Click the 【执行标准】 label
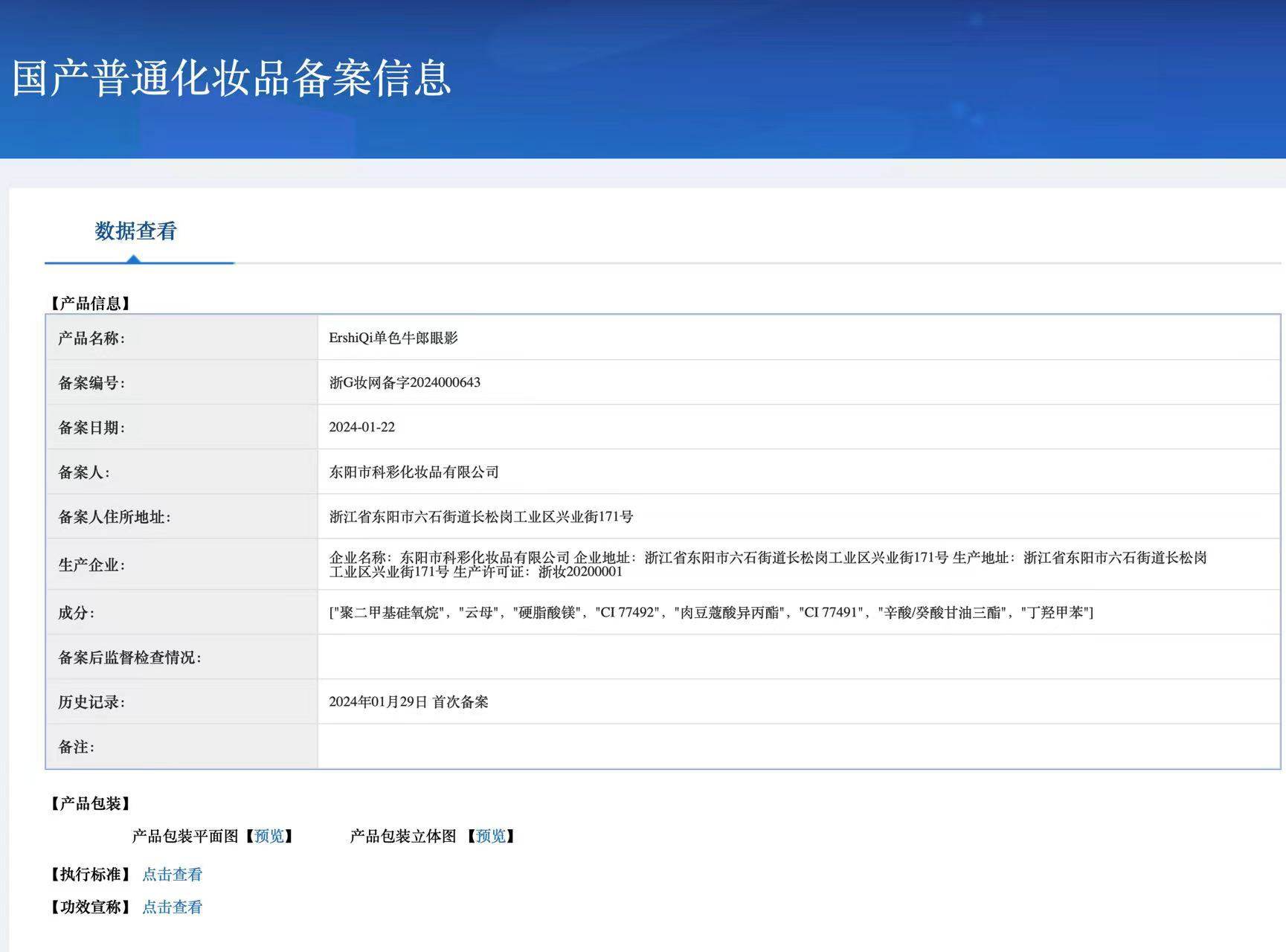The image size is (1286, 952). [90, 875]
